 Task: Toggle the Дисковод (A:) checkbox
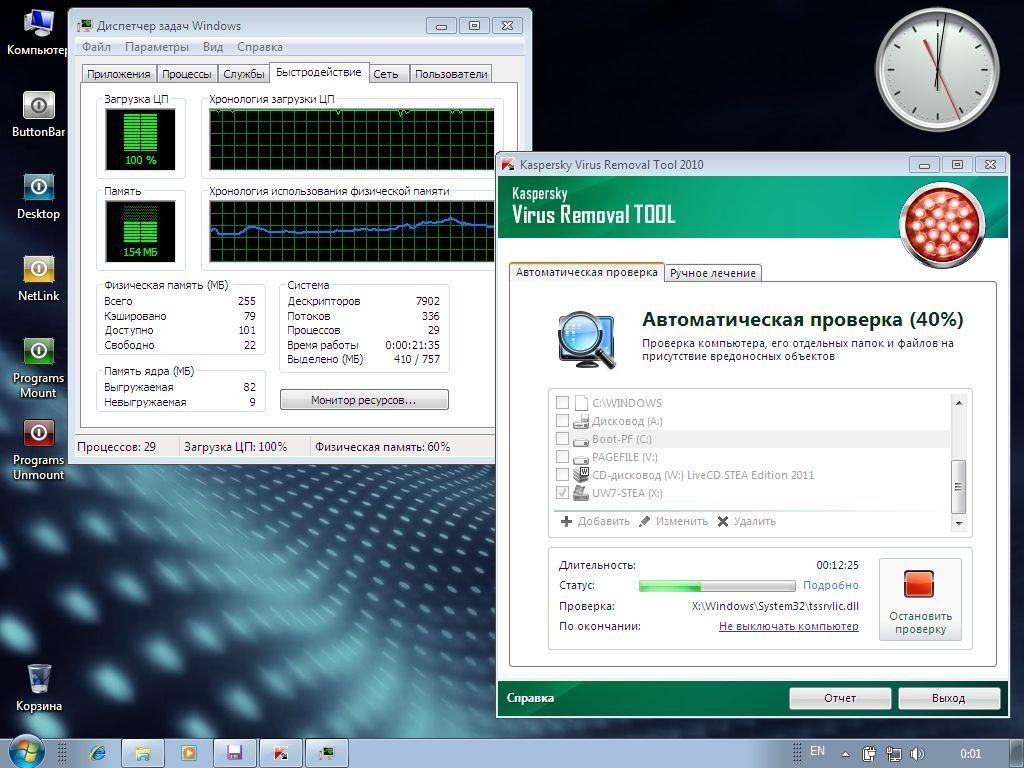click(562, 420)
